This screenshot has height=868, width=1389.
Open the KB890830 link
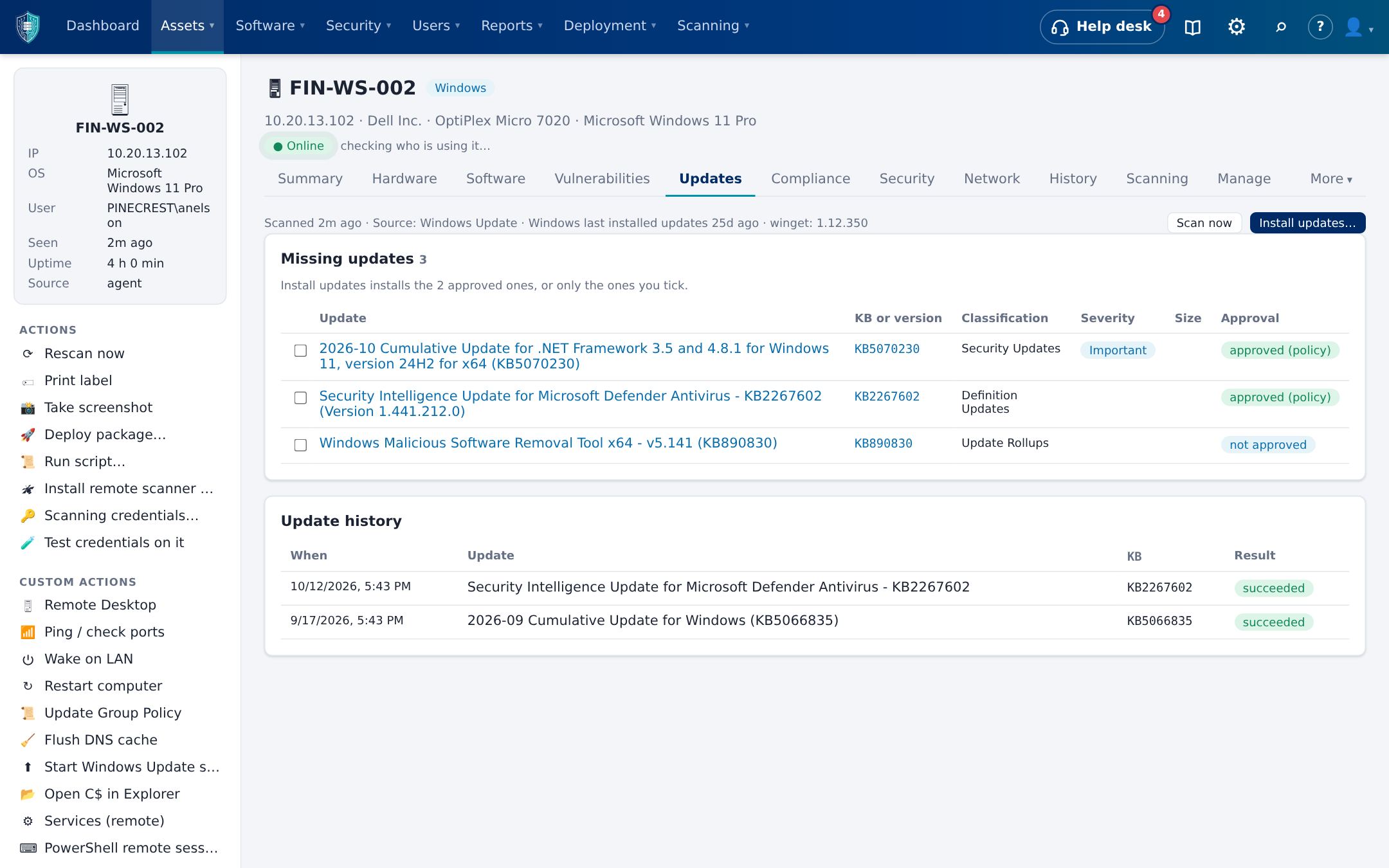(x=883, y=444)
